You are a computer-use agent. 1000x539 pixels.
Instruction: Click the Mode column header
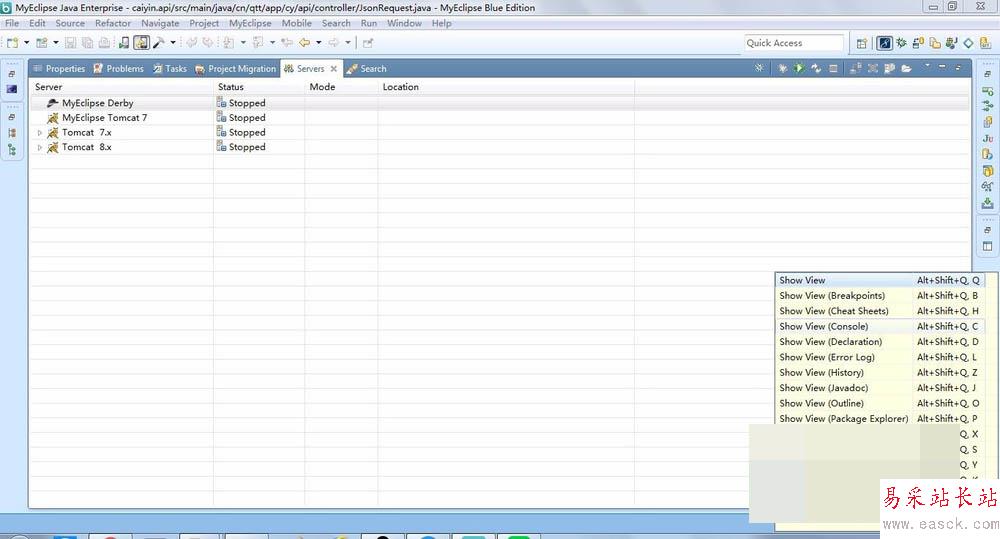341,87
